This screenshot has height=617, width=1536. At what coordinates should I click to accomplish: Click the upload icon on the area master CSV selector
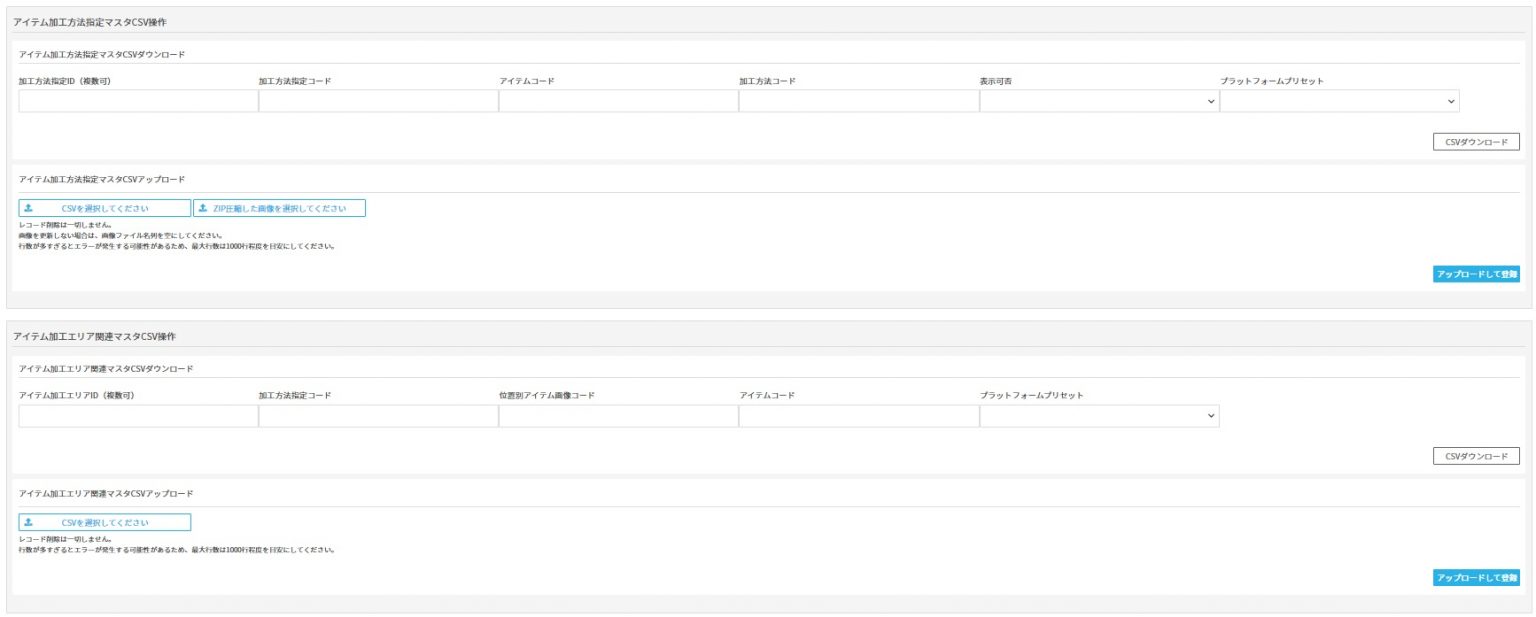click(28, 522)
